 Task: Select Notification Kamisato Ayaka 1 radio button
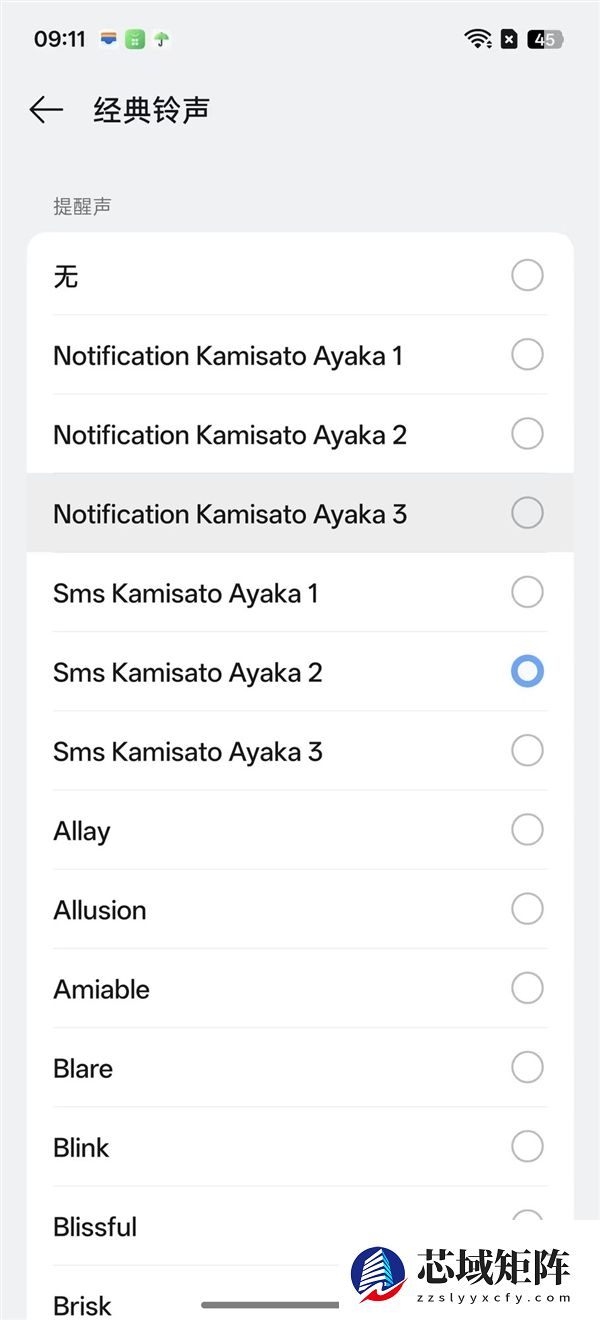point(527,354)
